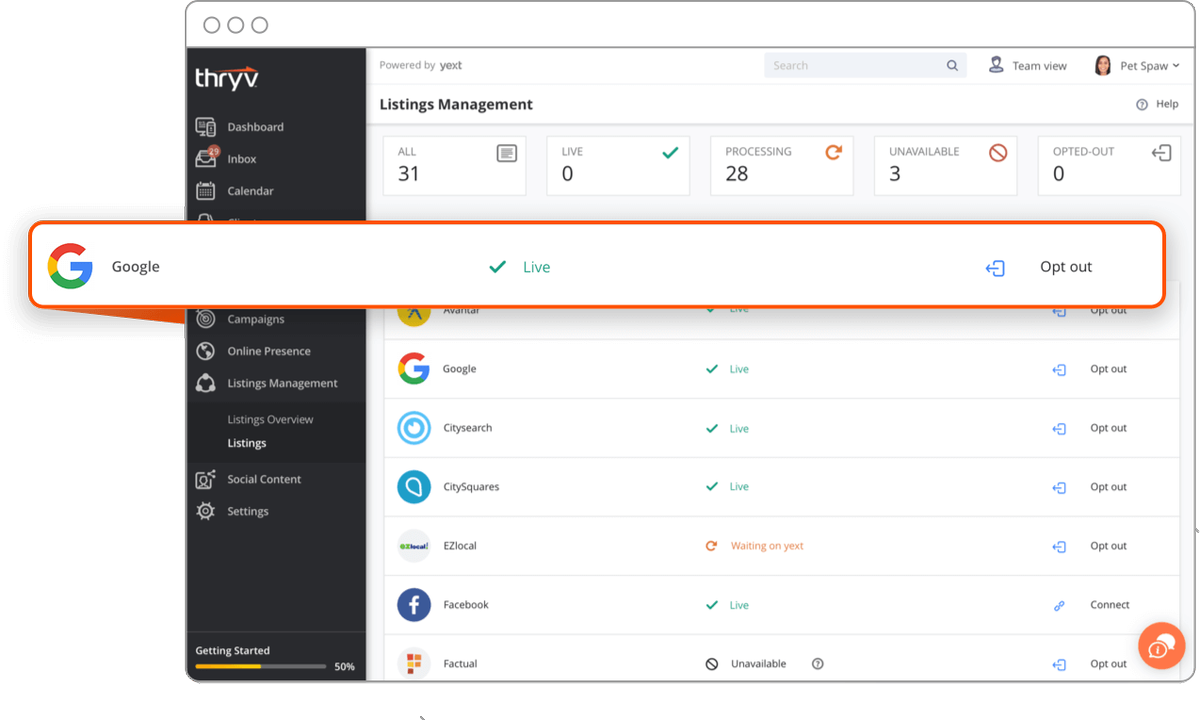Screen dimensions: 1200x720
Task: Click the search magnifier icon
Action: 952,66
